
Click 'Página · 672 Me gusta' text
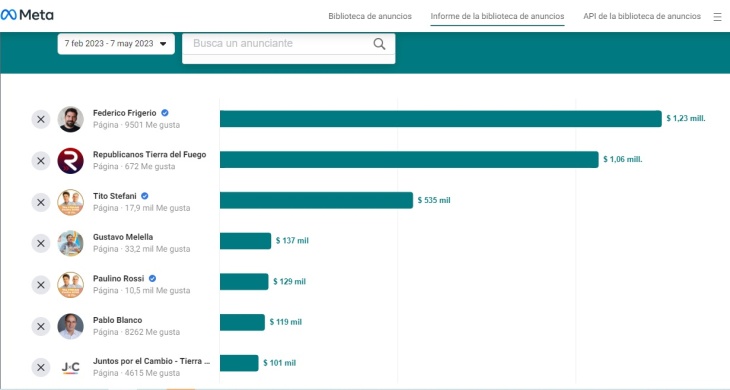(134, 167)
